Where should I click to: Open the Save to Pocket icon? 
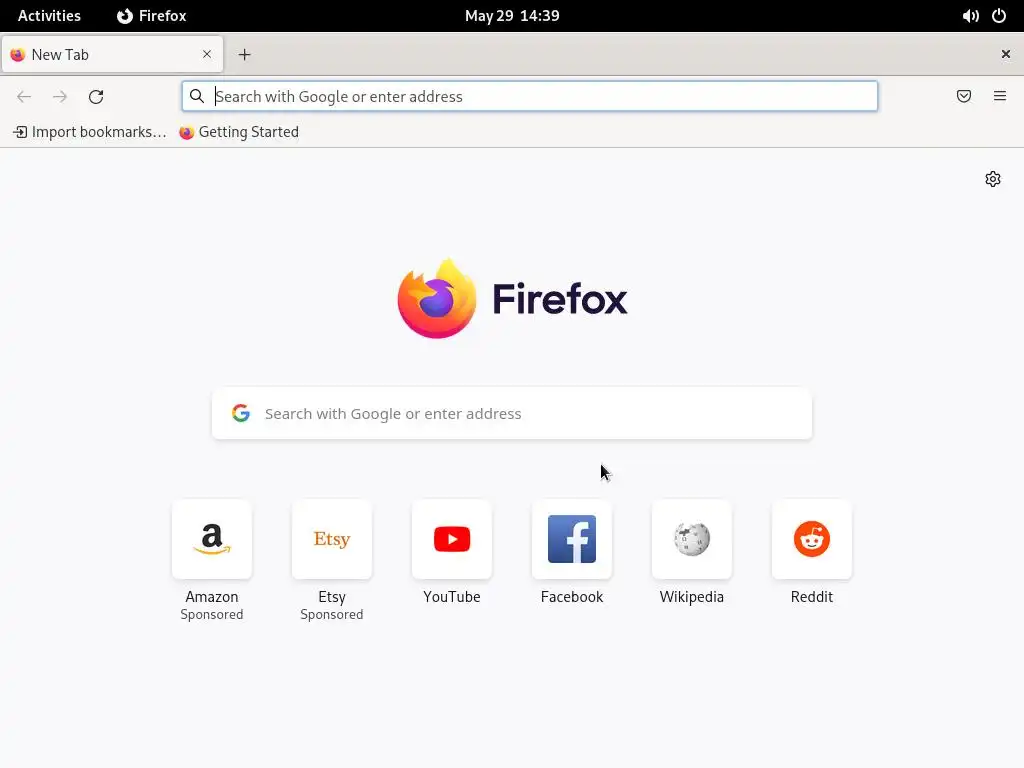[964, 97]
